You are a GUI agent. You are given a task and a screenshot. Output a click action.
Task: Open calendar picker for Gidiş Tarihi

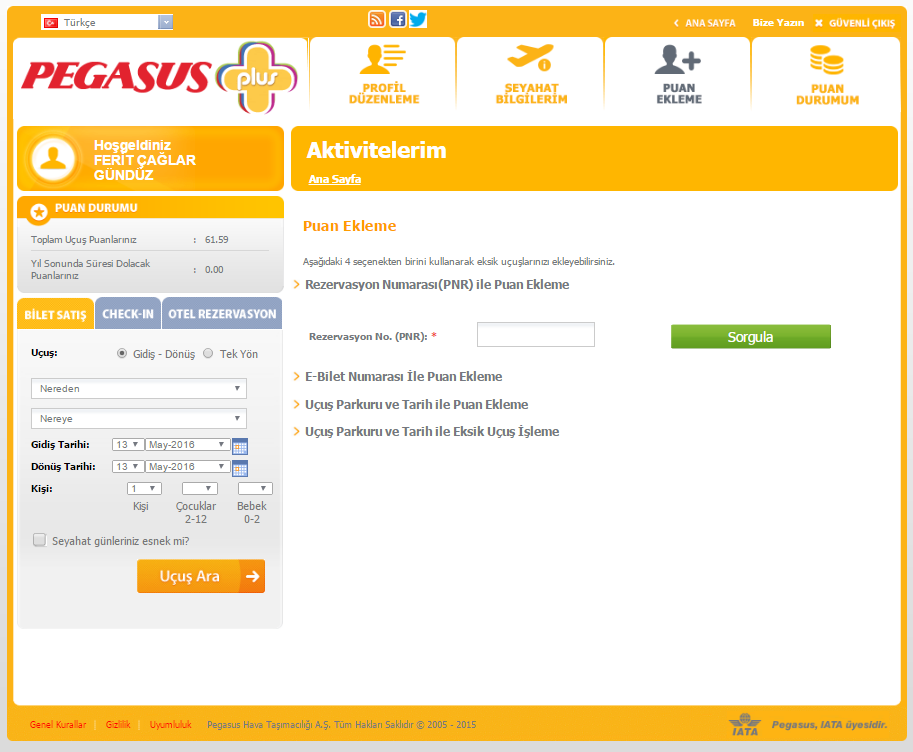(240, 446)
